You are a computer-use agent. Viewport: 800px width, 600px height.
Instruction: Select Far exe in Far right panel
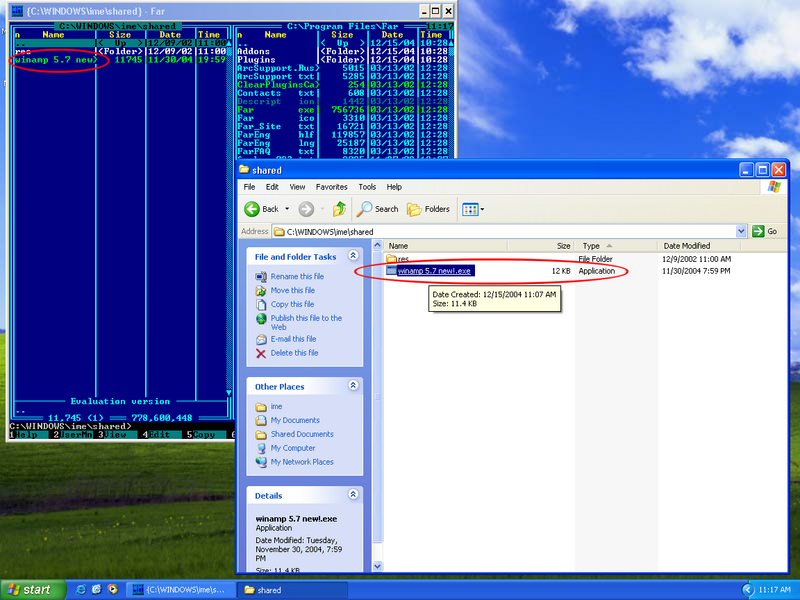[x=278, y=110]
